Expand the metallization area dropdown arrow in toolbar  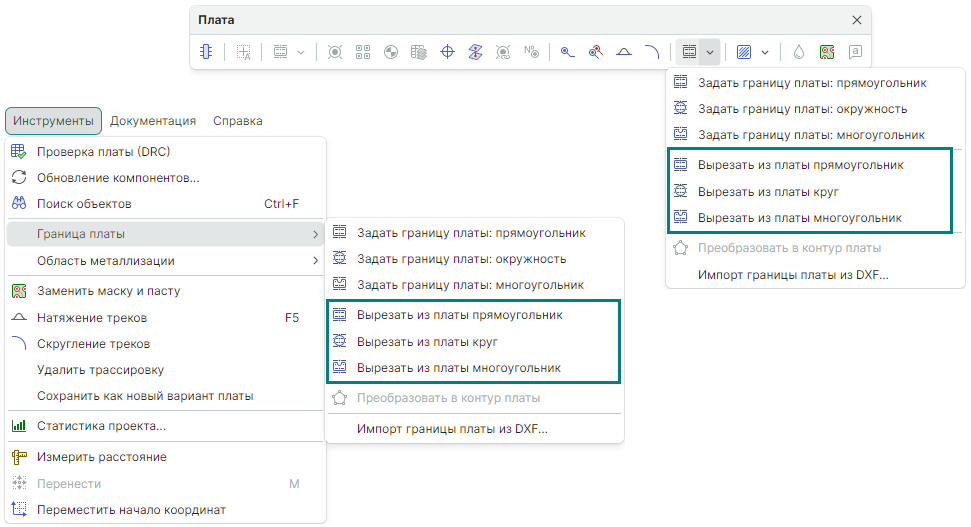pos(765,51)
